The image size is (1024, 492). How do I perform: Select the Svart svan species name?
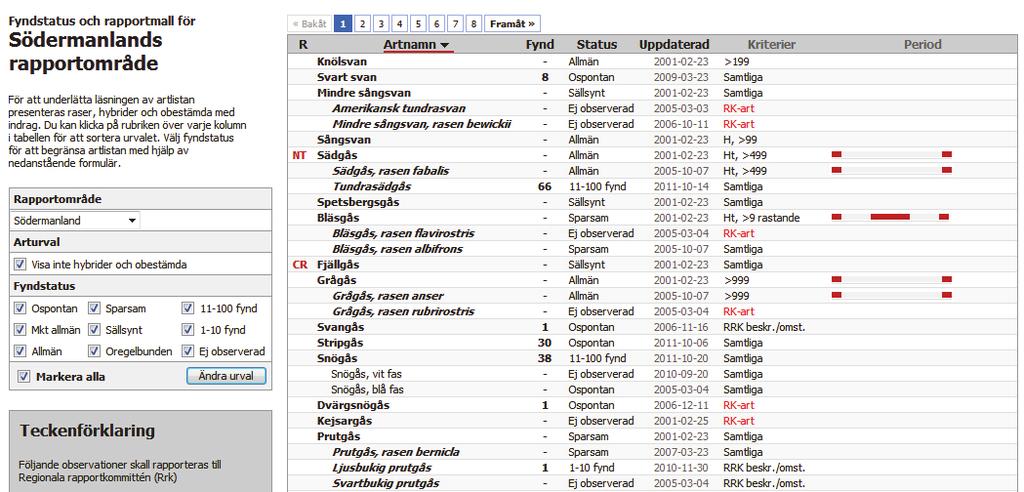pos(347,77)
